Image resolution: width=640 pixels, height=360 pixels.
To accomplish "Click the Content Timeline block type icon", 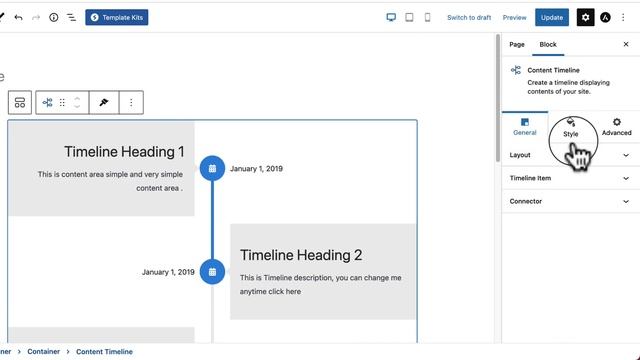I will (x=47, y=102).
